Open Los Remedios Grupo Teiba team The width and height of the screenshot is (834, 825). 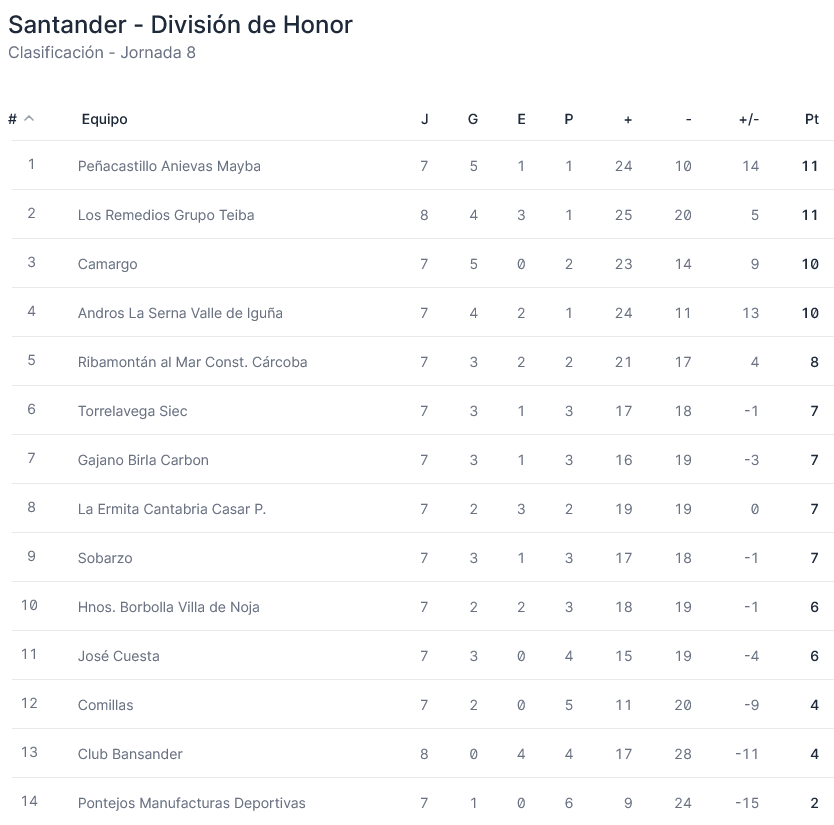(166, 215)
